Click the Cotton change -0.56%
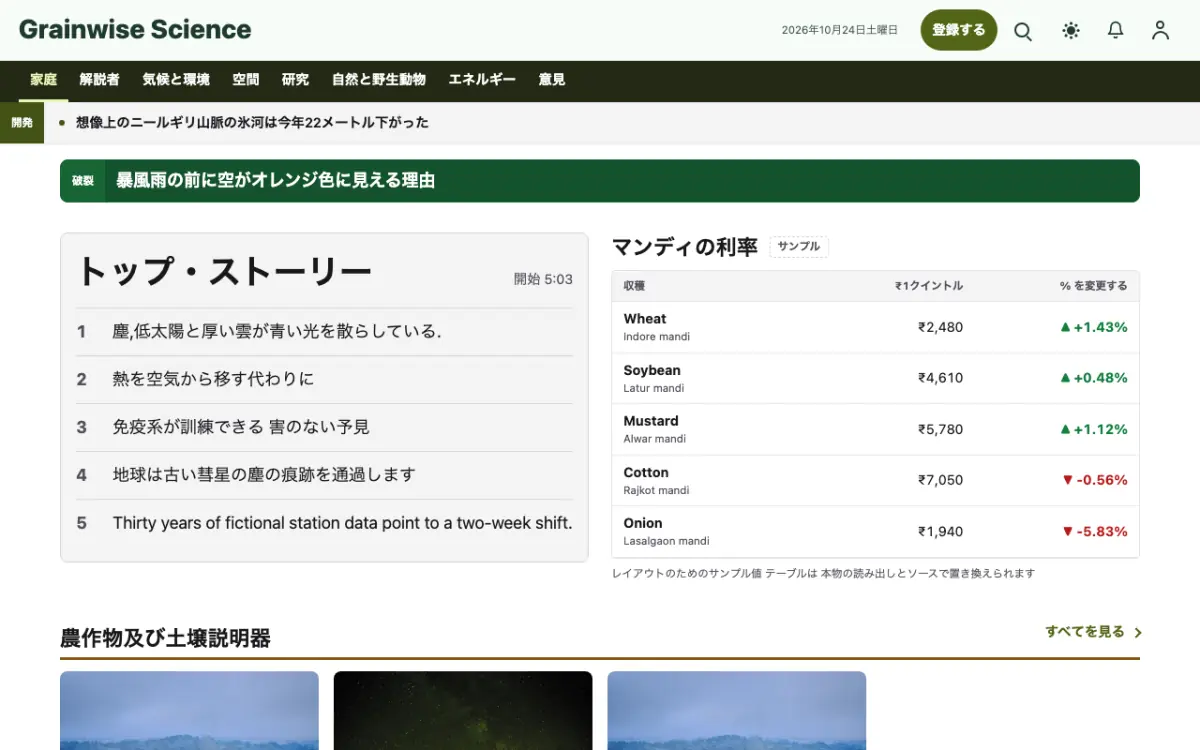The image size is (1200, 750). tap(1094, 480)
